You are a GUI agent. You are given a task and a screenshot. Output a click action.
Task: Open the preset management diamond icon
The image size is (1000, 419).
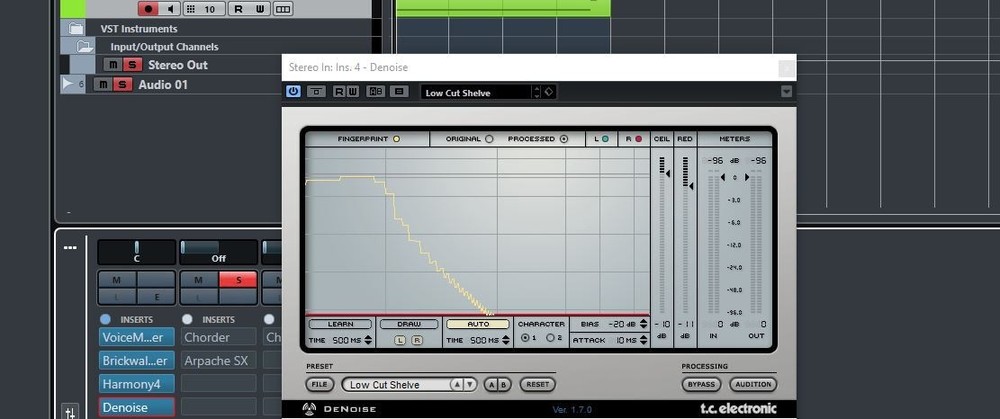(549, 92)
